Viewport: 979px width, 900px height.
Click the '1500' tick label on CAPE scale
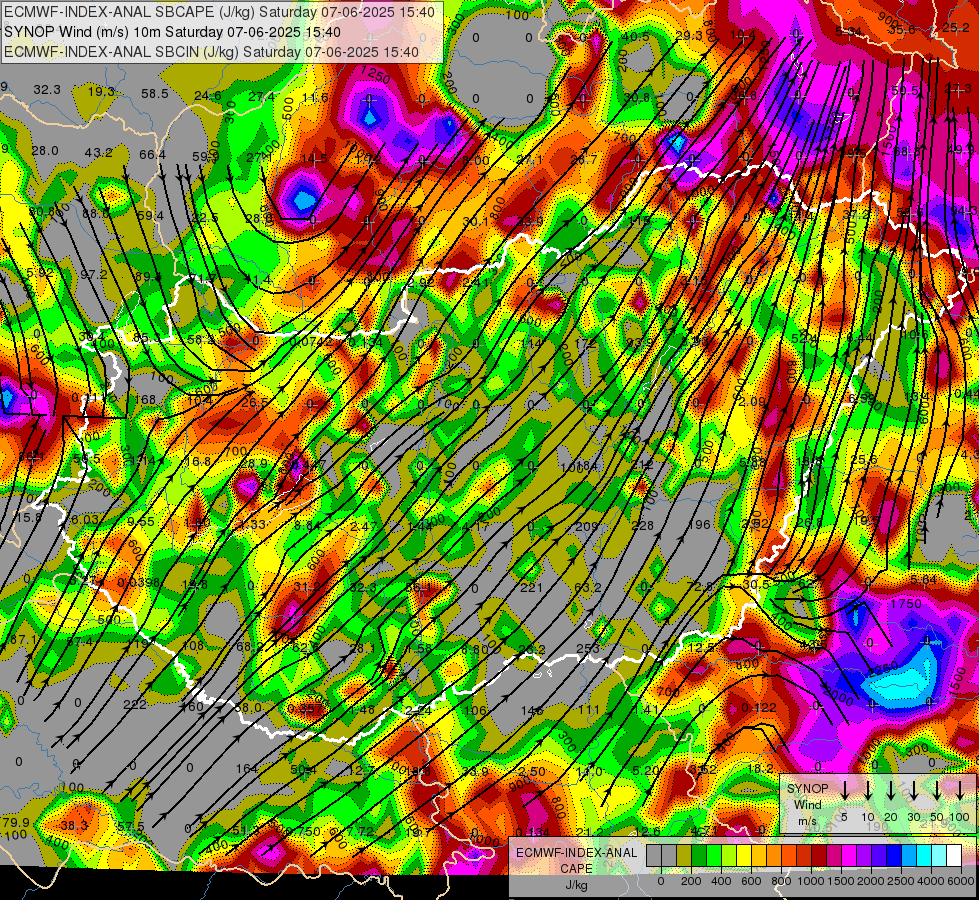click(x=840, y=881)
